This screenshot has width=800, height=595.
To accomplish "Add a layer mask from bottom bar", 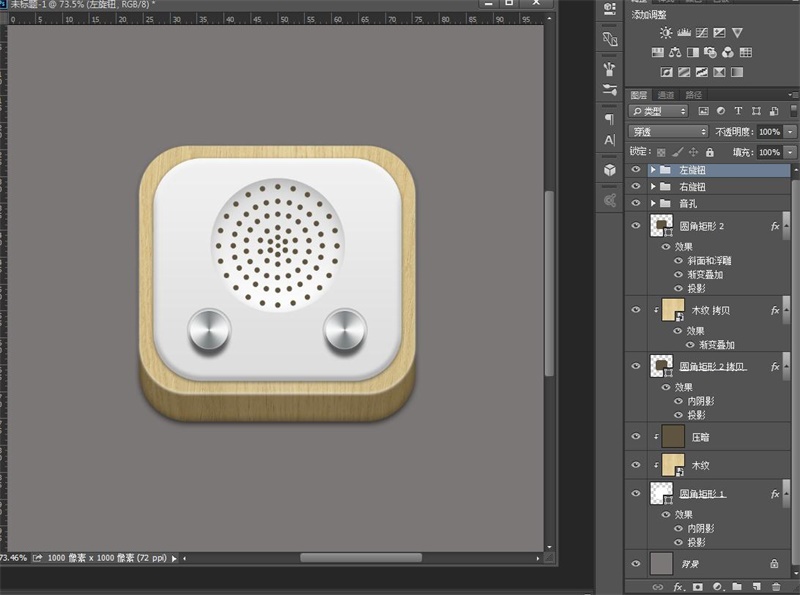I will (x=698, y=587).
